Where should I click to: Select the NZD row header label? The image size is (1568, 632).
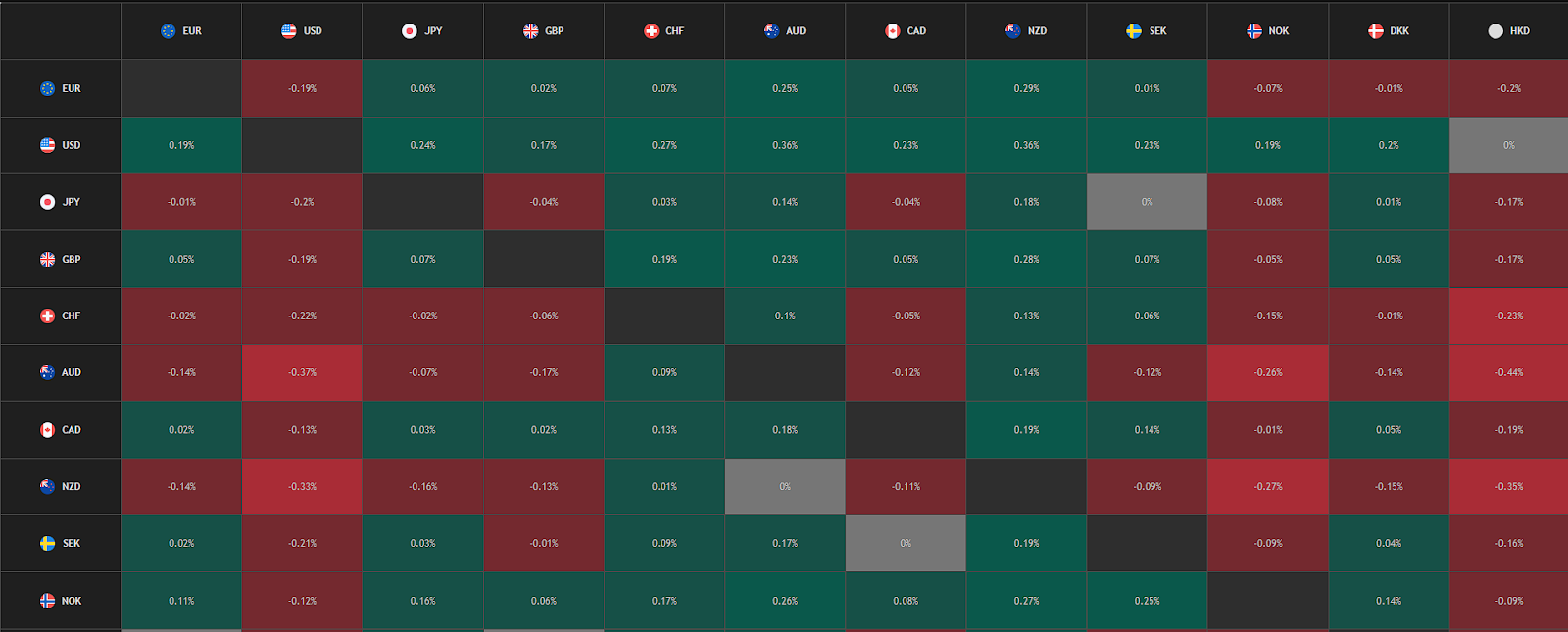tap(72, 486)
